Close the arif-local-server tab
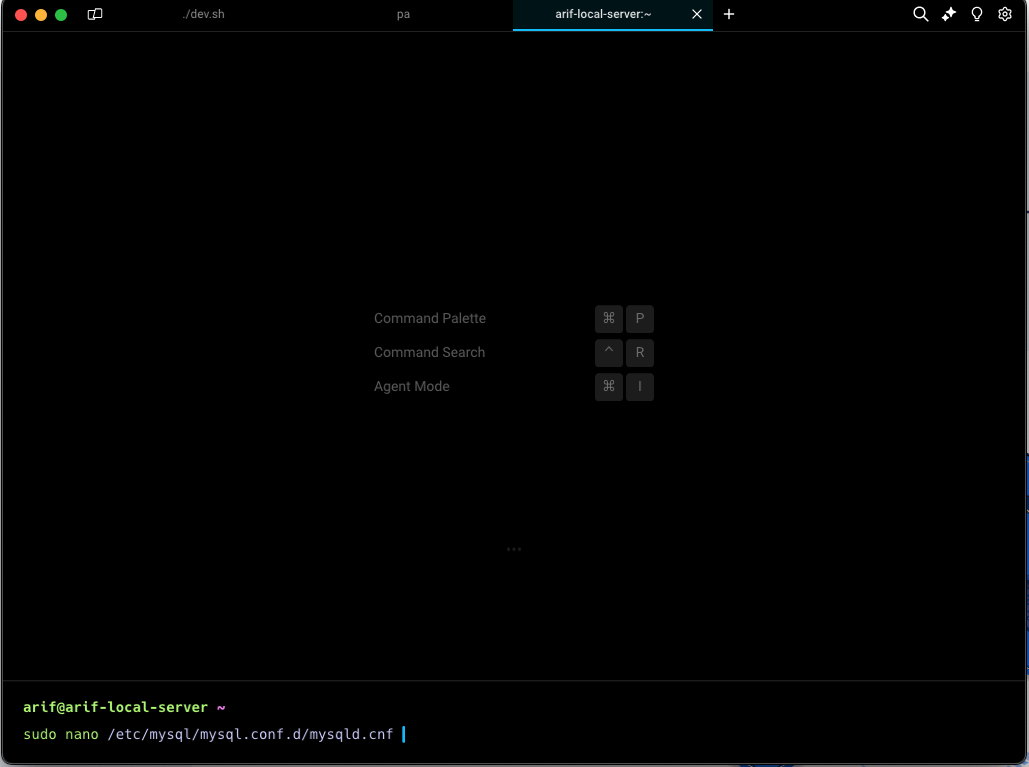Screen dimensions: 1029x767 pyautogui.click(x=697, y=14)
